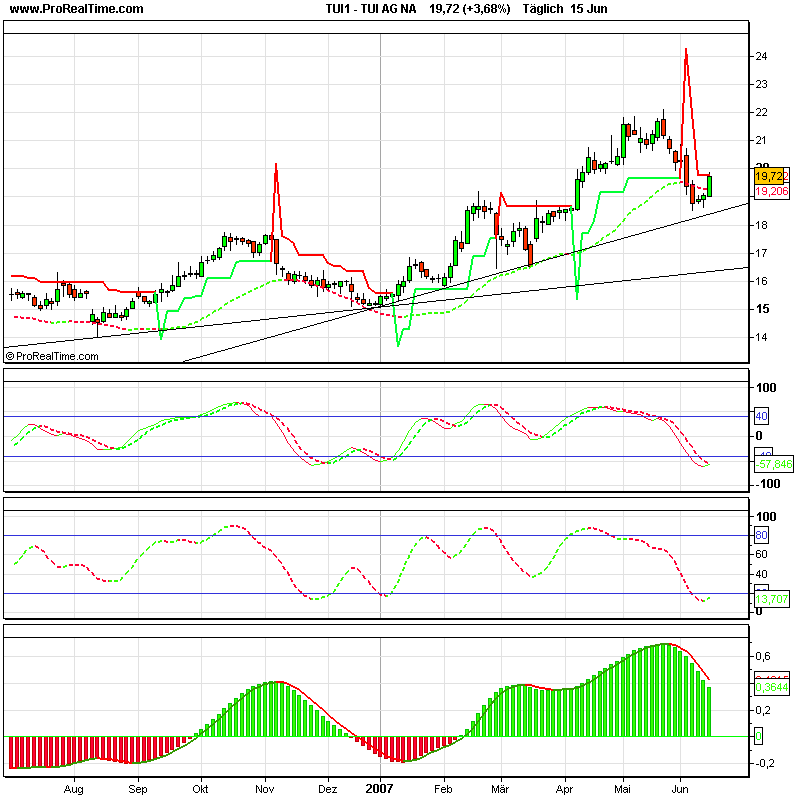Image resolution: width=800 pixels, height=800 pixels.
Task: Select the blue 80 overbought level label
Action: [761, 537]
